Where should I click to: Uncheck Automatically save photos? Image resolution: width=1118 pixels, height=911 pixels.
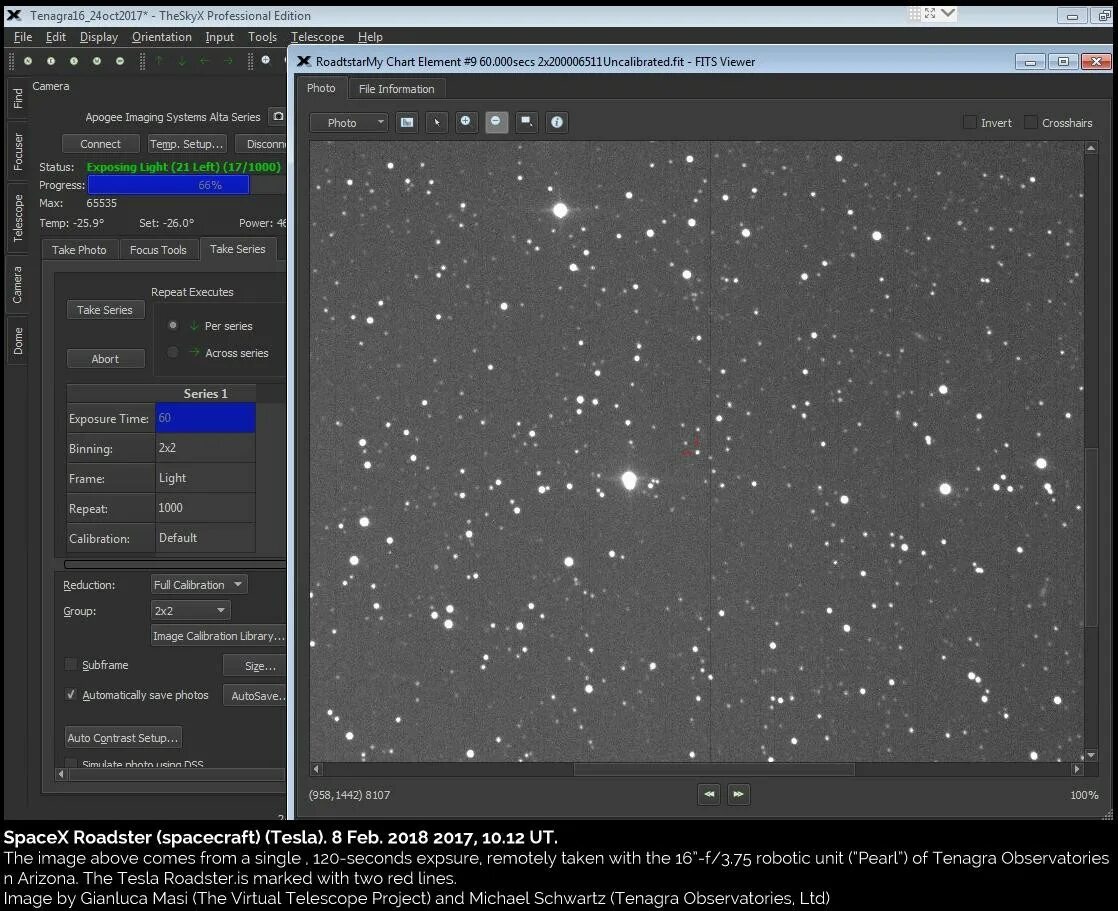71,694
